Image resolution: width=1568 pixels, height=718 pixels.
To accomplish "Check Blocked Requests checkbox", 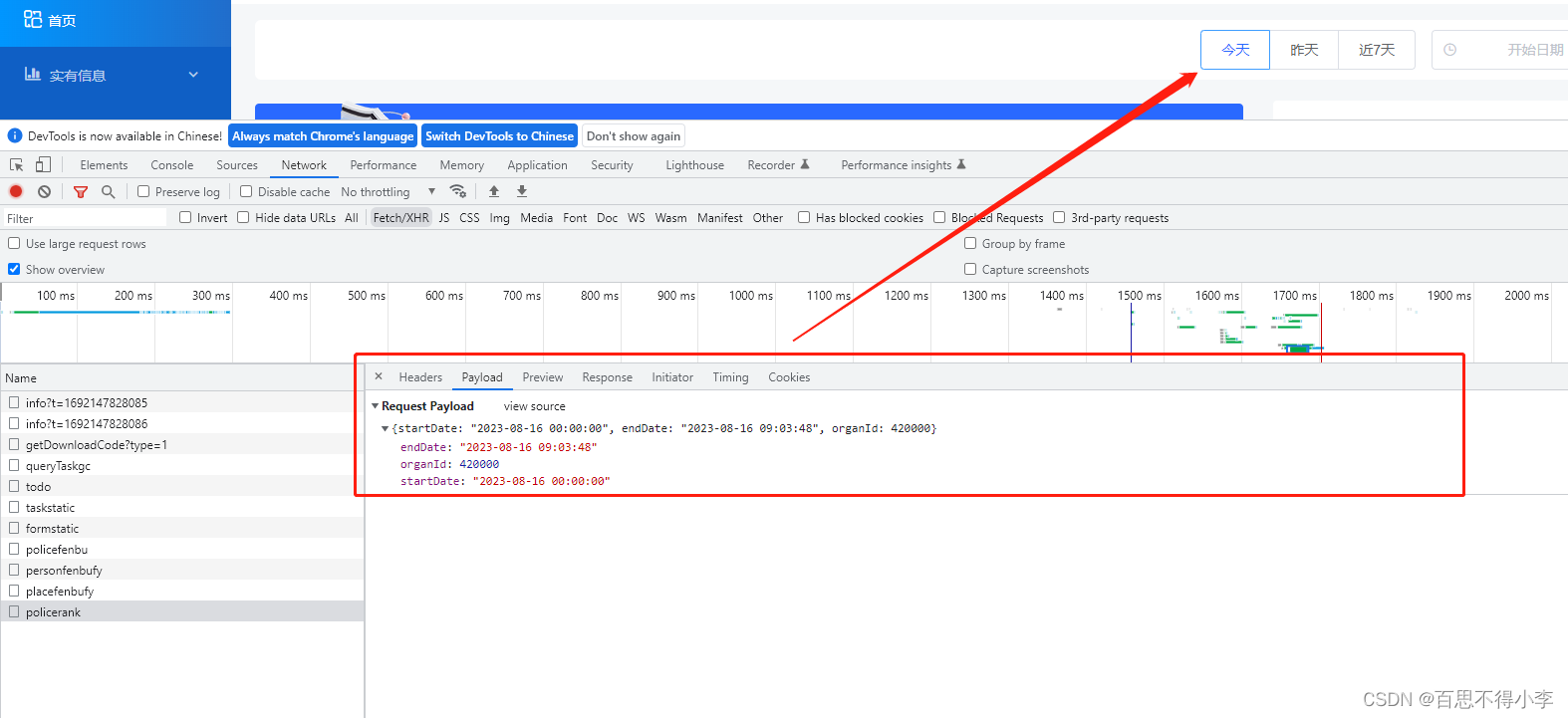I will tap(939, 217).
